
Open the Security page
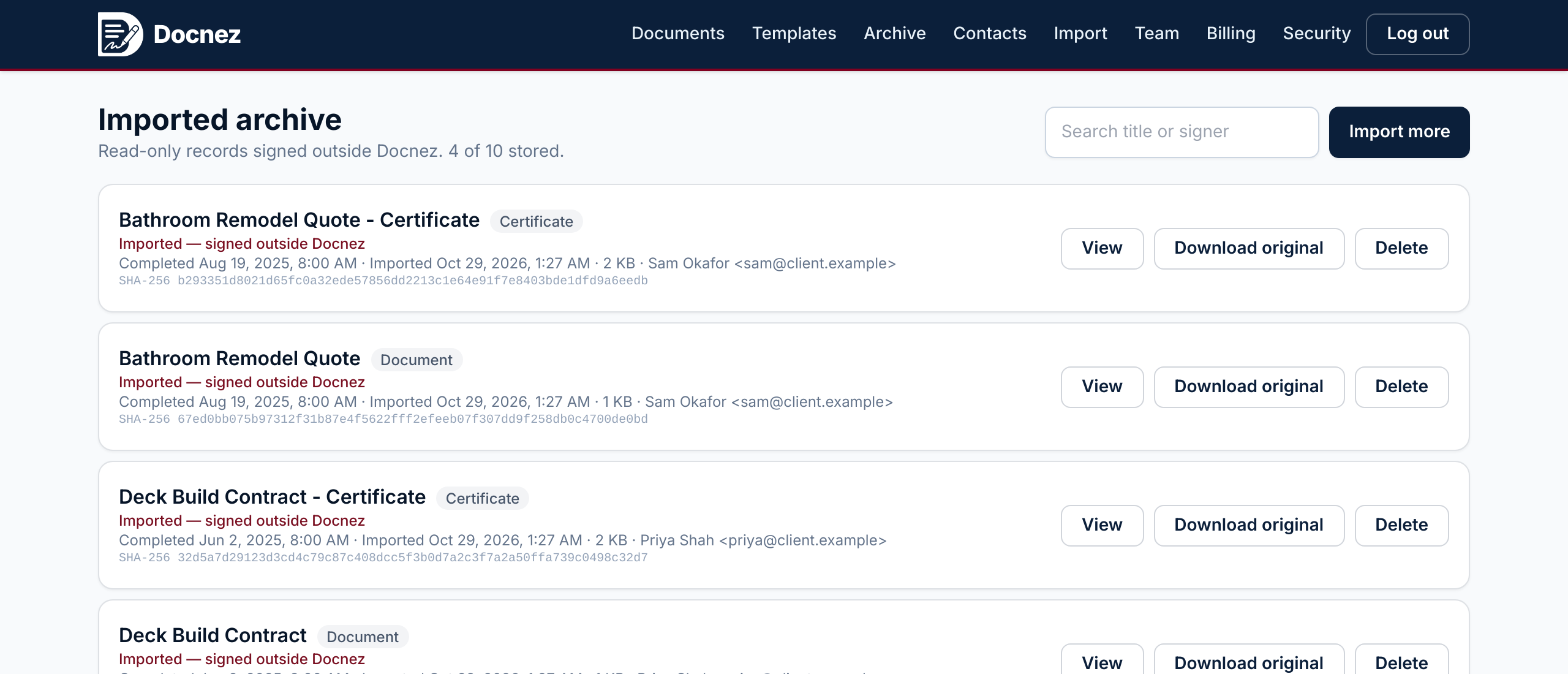[1317, 34]
